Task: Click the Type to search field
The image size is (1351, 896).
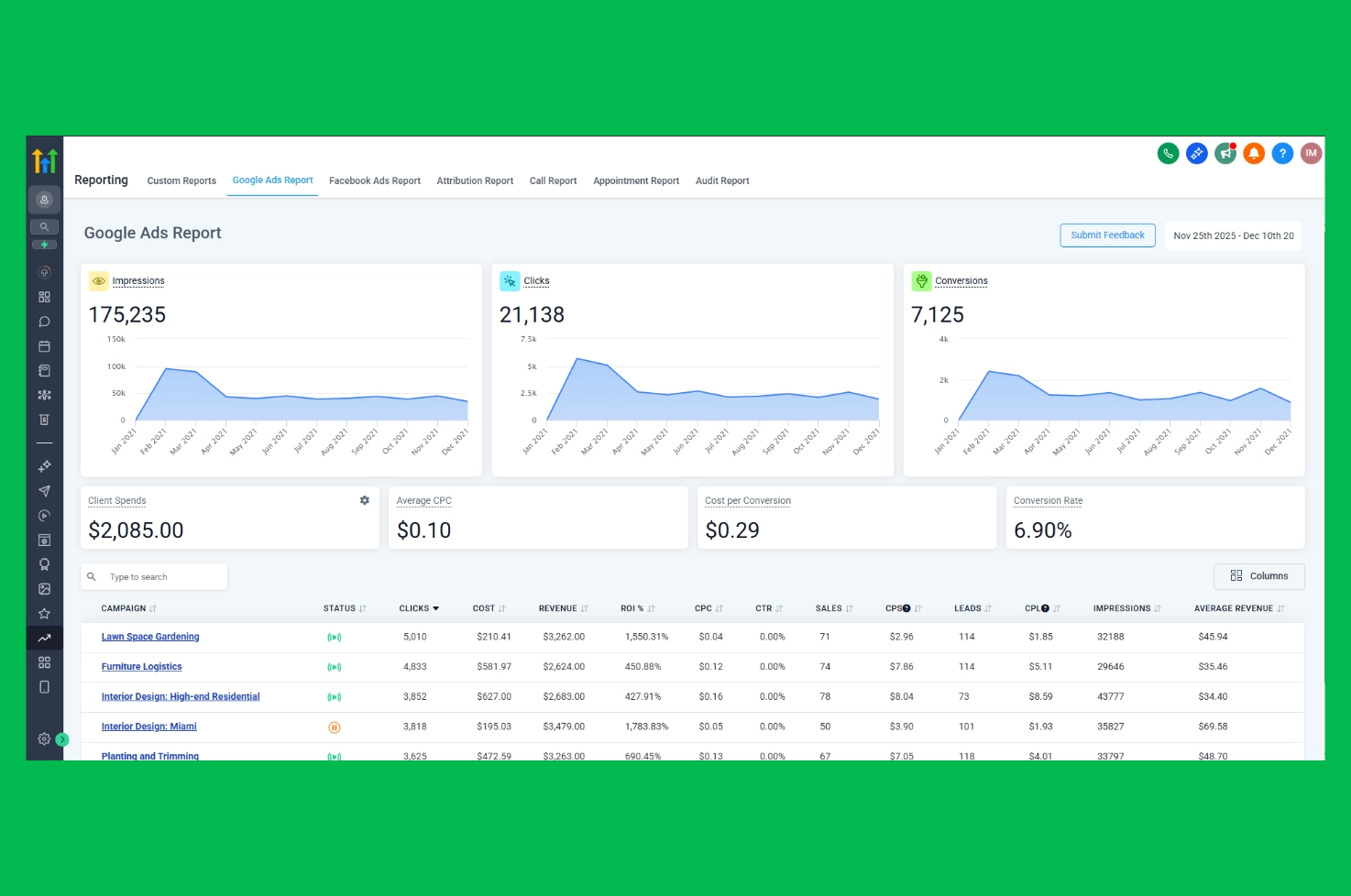Action: (x=160, y=577)
